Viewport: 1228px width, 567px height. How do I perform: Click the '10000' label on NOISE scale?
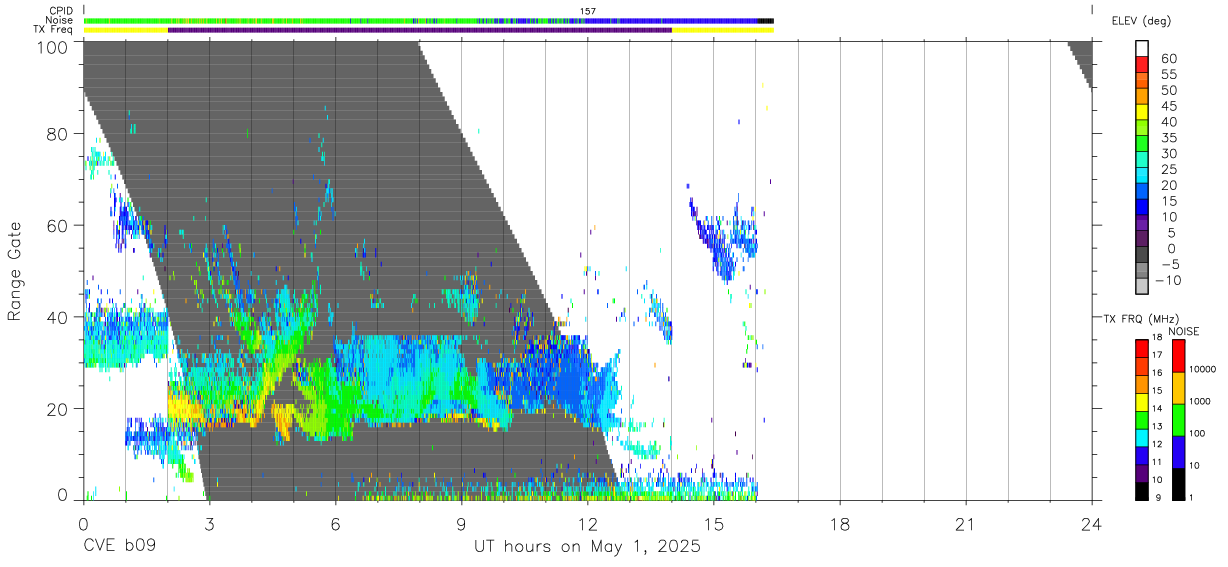(x=1204, y=370)
